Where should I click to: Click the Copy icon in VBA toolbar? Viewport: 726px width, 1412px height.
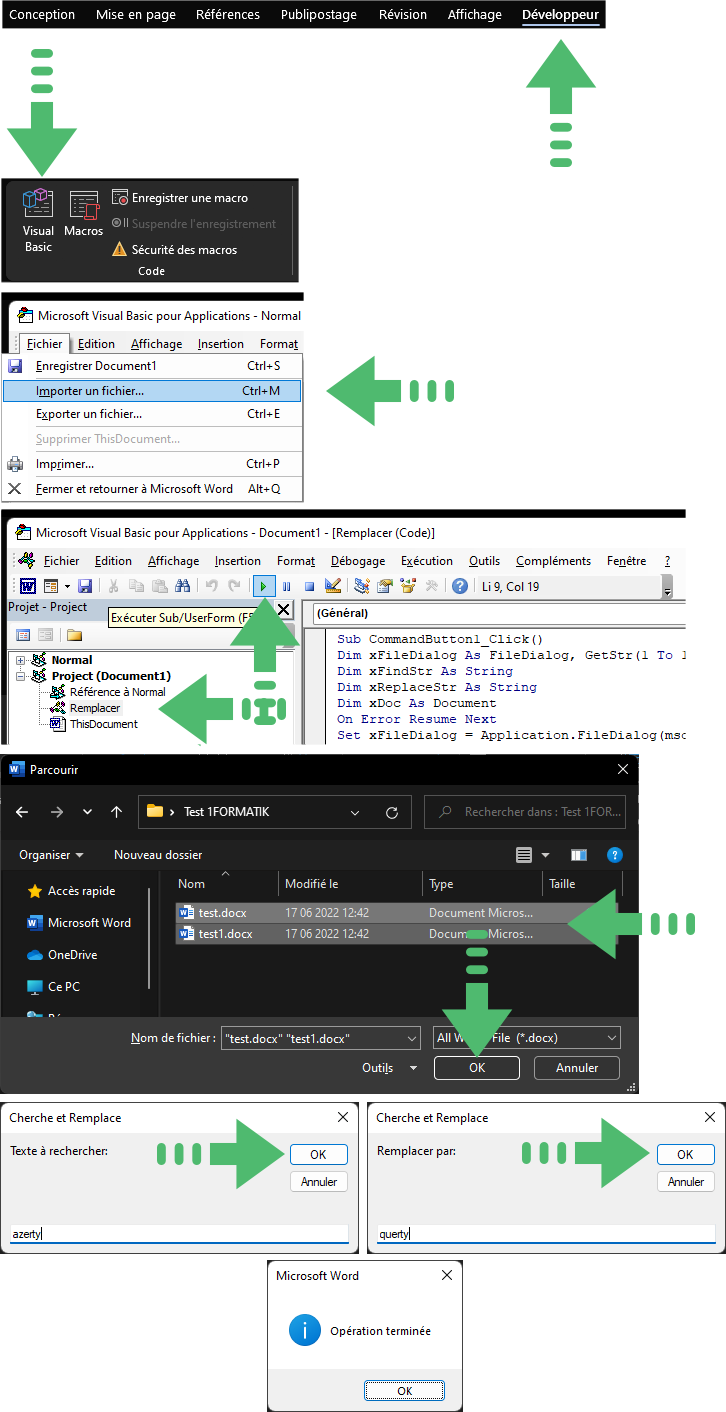pyautogui.click(x=136, y=586)
